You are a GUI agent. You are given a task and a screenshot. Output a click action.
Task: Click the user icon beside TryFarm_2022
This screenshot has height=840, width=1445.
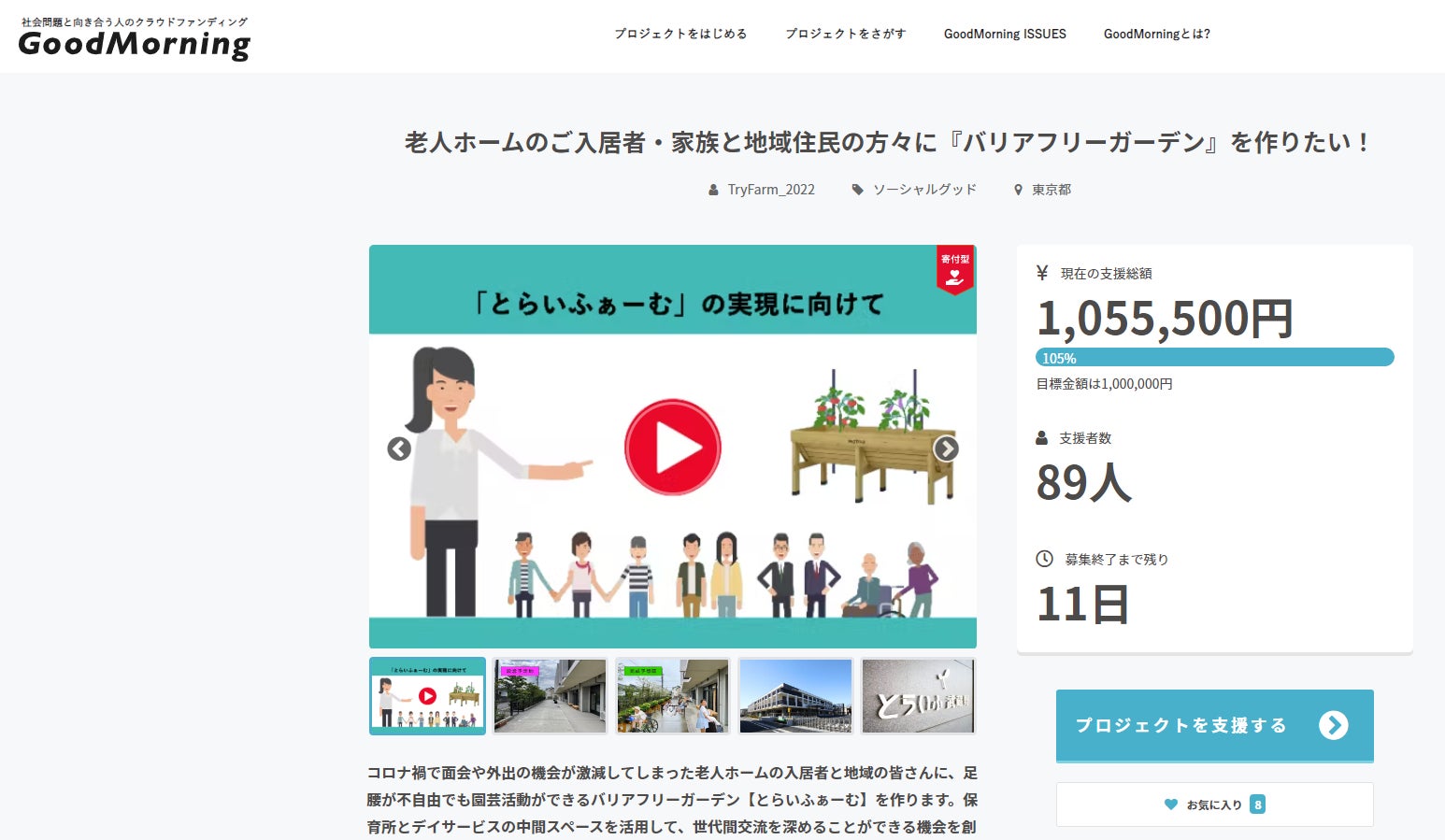[x=714, y=190]
